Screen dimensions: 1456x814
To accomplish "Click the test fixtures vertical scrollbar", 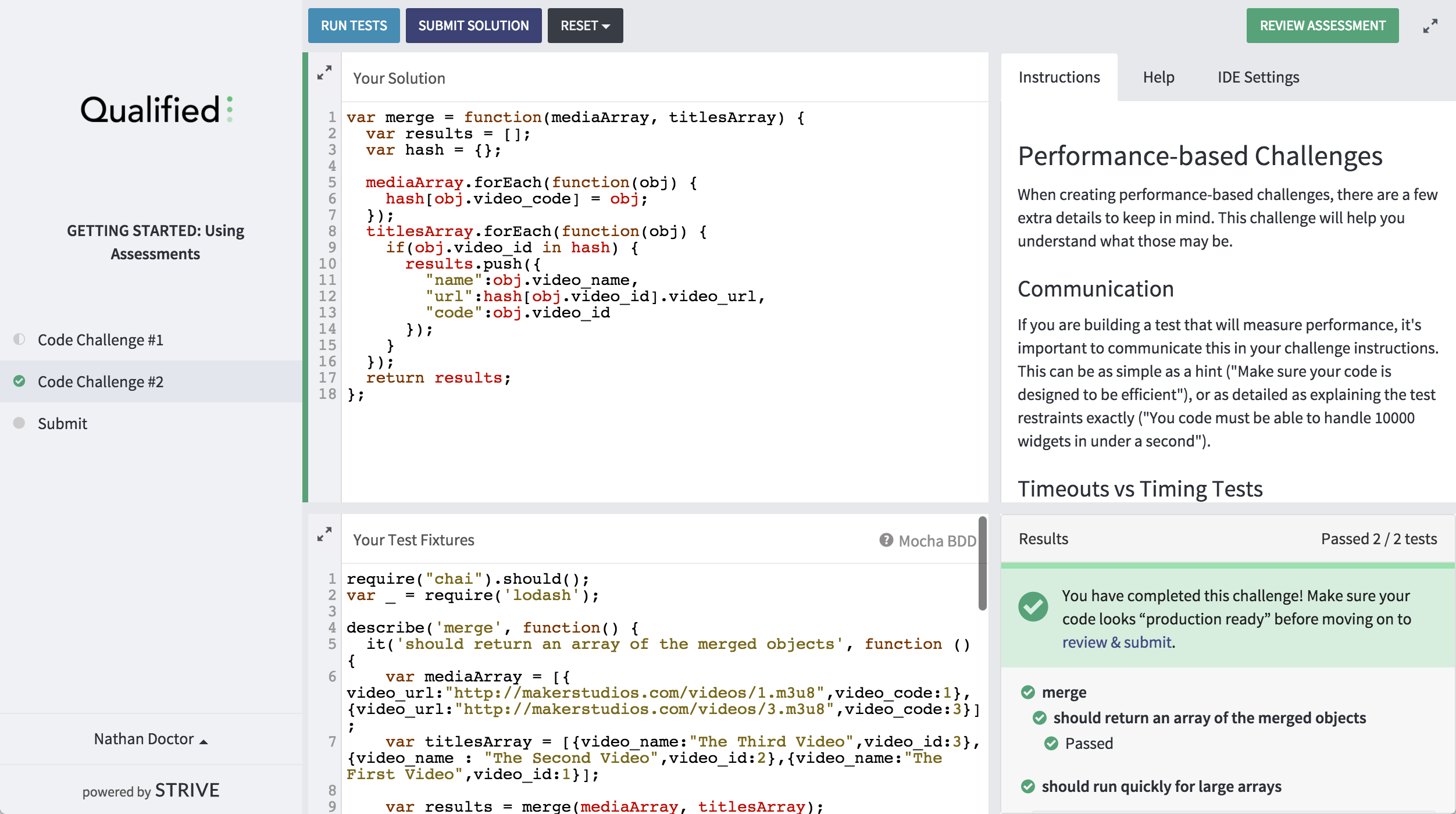I will tap(982, 564).
